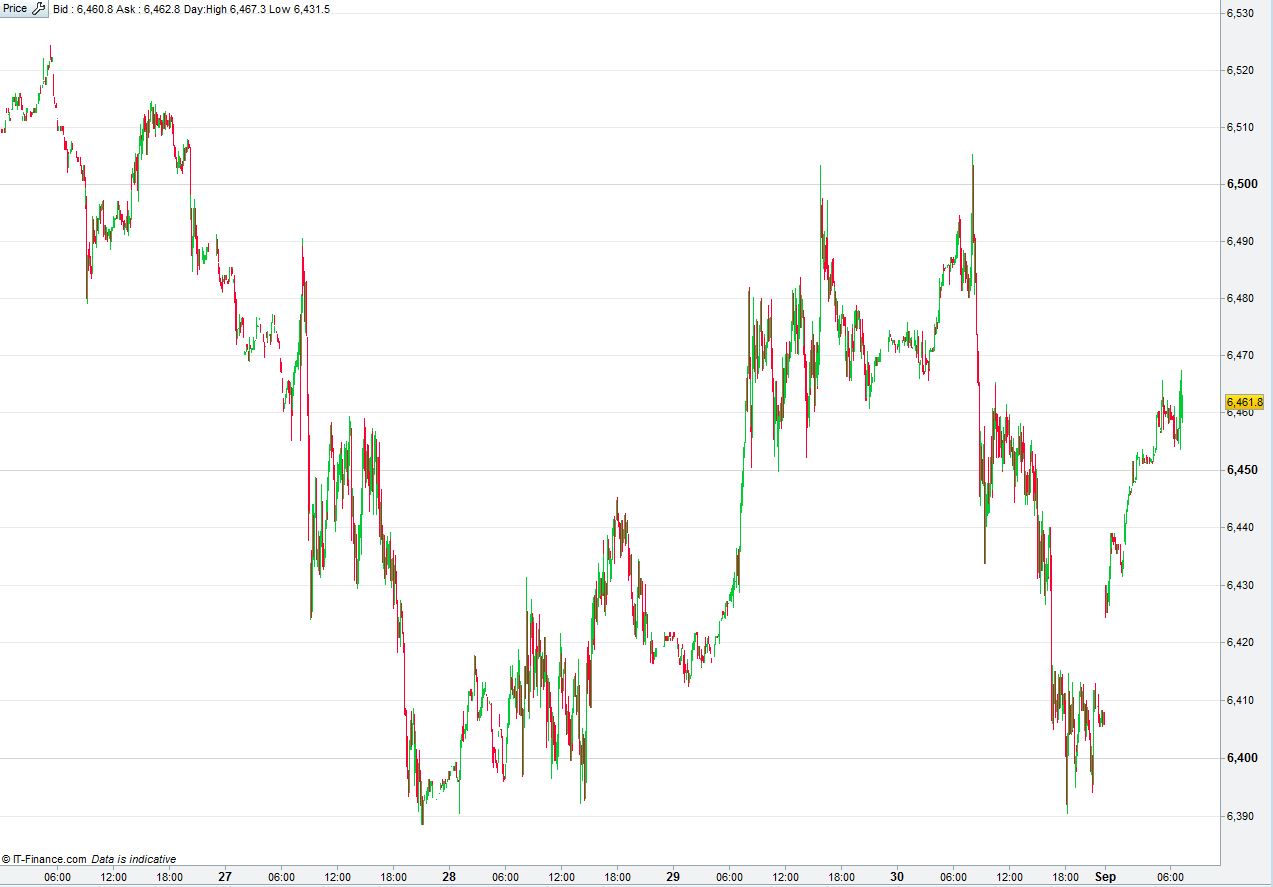Click the 6,490 price axis label
Viewport: 1273px width, 887px height.
point(1239,241)
